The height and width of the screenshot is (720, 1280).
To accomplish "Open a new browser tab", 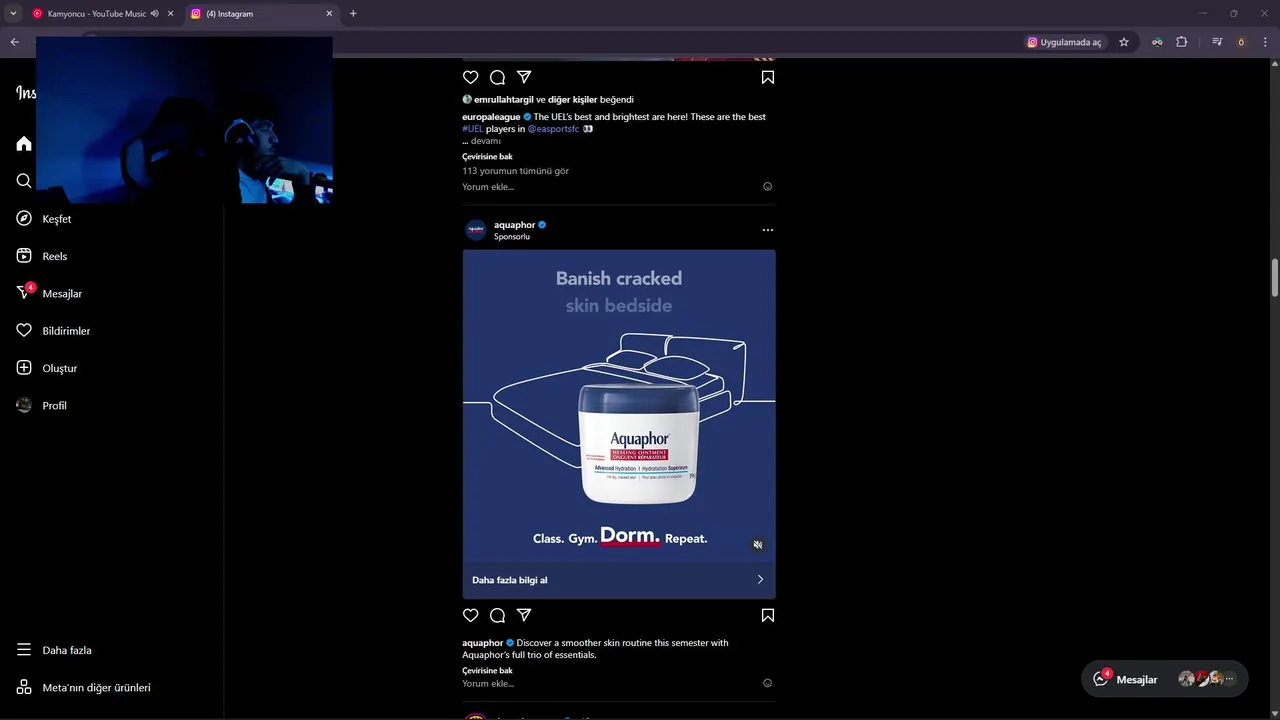I will [353, 14].
